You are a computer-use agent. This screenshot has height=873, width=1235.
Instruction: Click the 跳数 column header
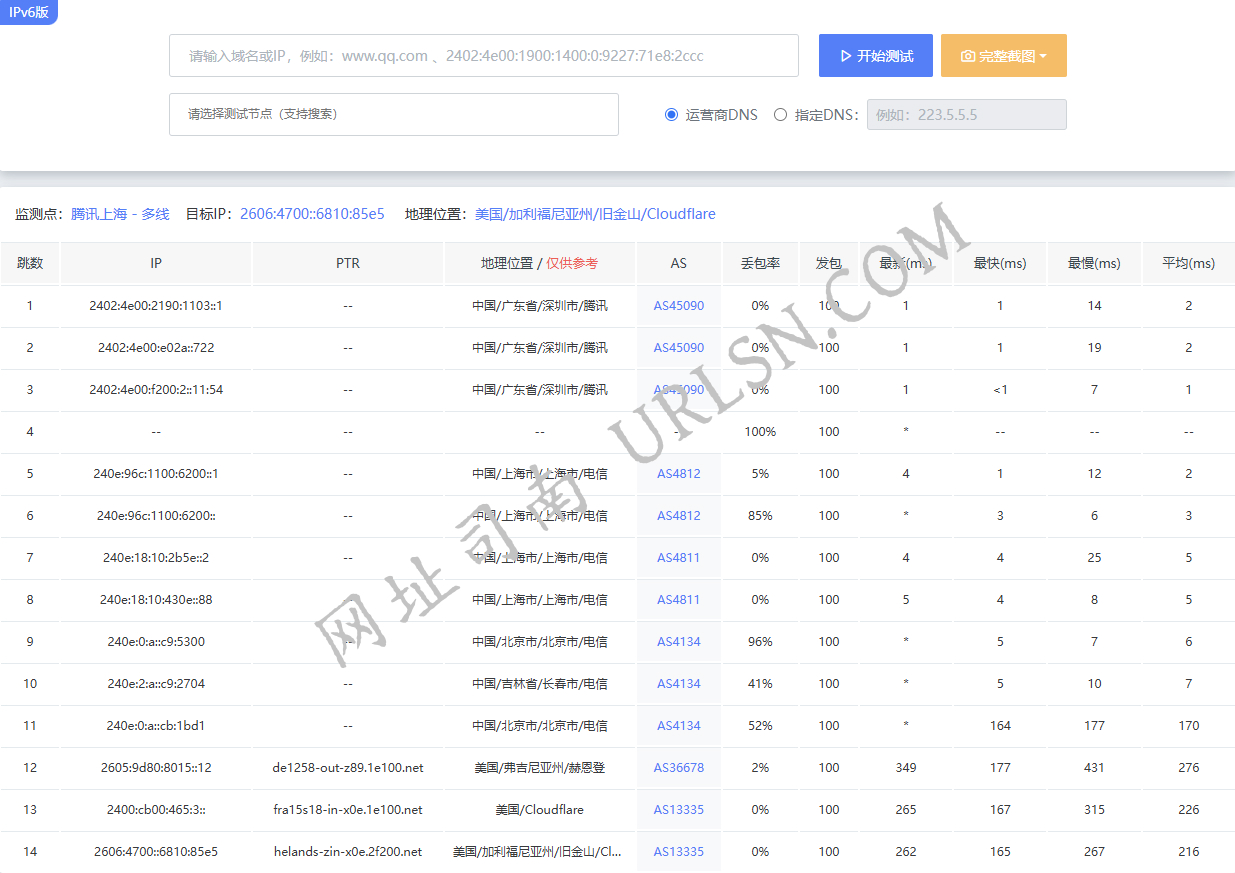[x=30, y=263]
